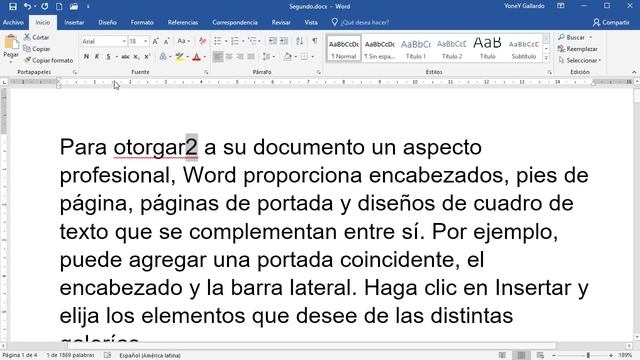Align text to the left
This screenshot has width=640, height=360.
[x=218, y=57]
